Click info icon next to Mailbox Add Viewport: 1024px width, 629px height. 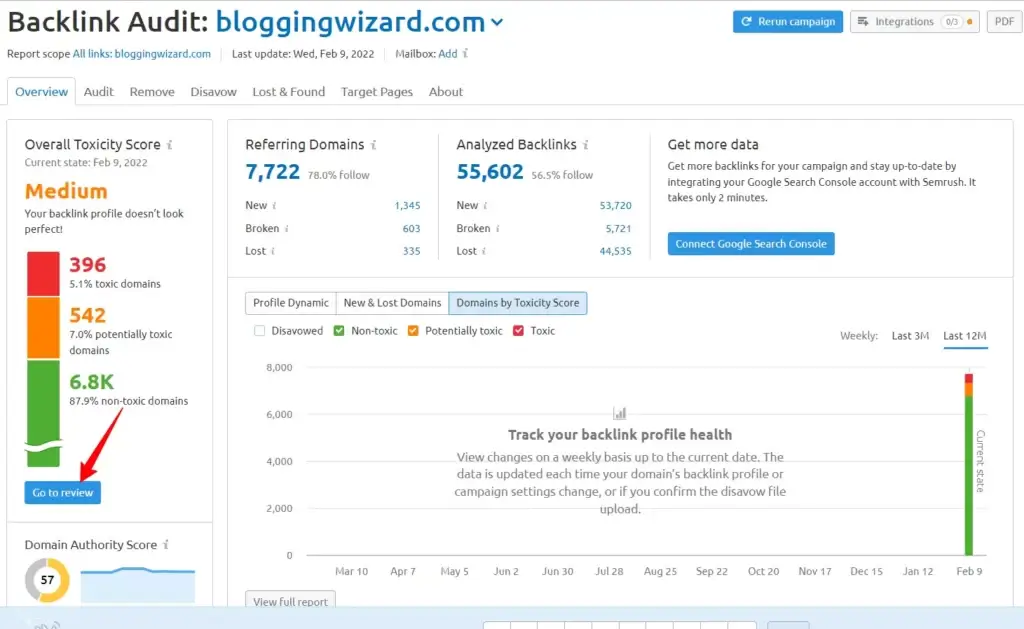[x=466, y=54]
